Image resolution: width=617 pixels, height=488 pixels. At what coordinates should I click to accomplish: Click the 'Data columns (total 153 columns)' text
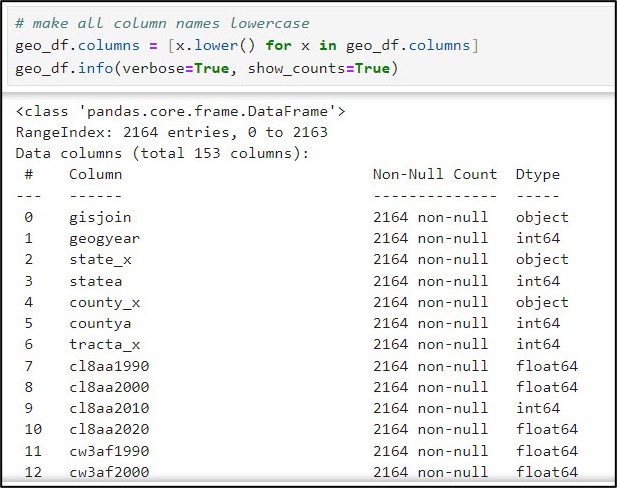(x=163, y=153)
